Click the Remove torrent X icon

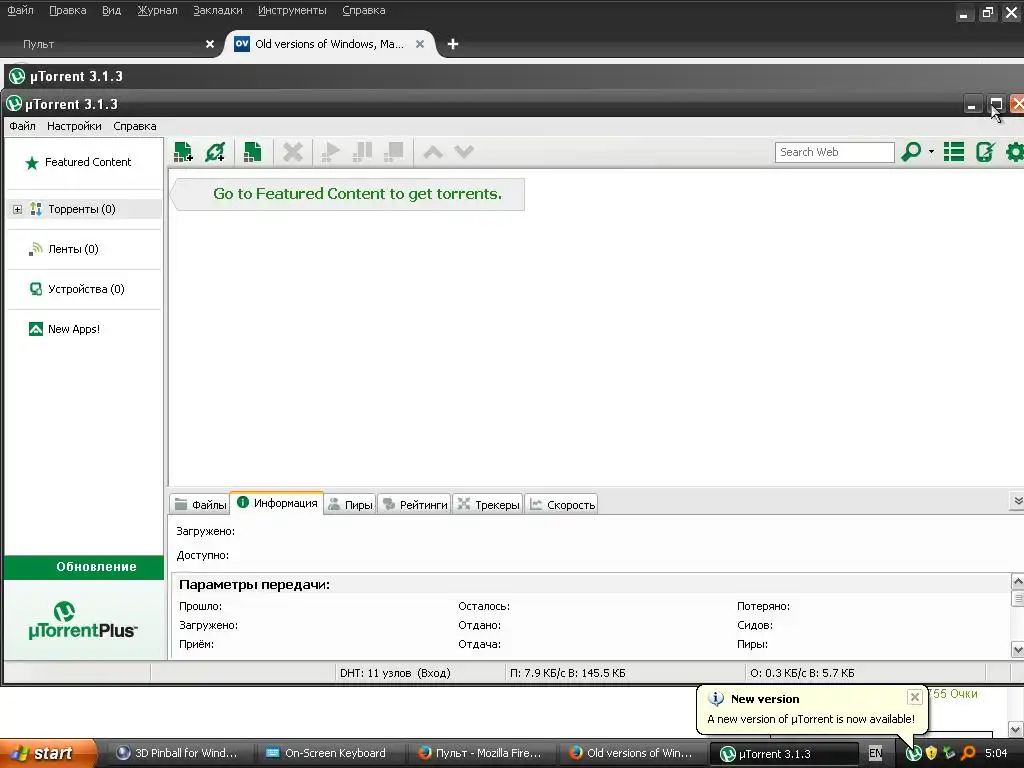[x=293, y=152]
